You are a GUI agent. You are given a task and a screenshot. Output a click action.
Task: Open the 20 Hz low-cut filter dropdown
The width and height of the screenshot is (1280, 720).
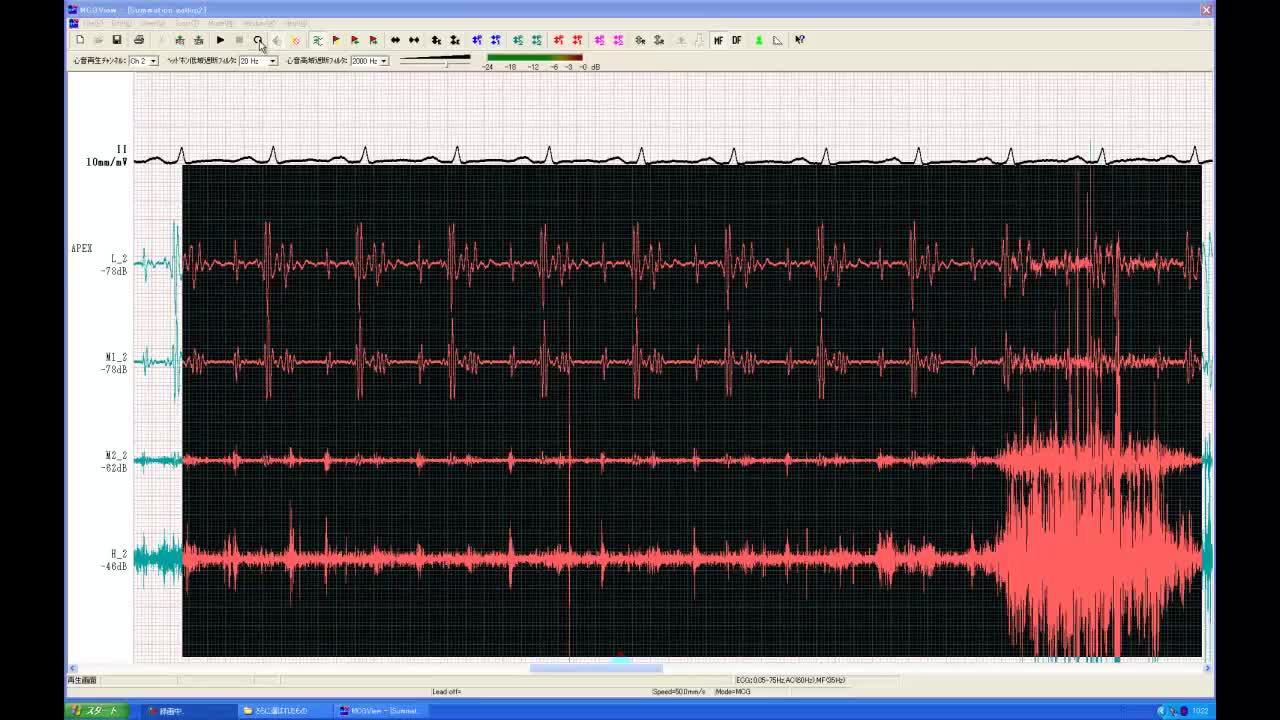pyautogui.click(x=272, y=61)
